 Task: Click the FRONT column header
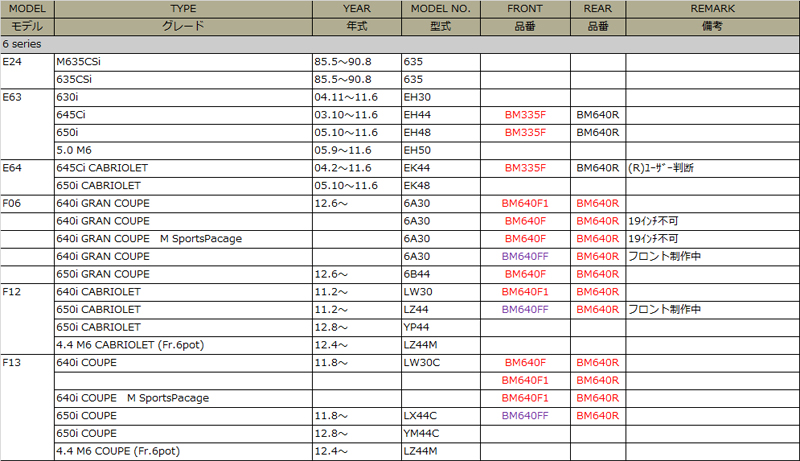tap(525, 9)
